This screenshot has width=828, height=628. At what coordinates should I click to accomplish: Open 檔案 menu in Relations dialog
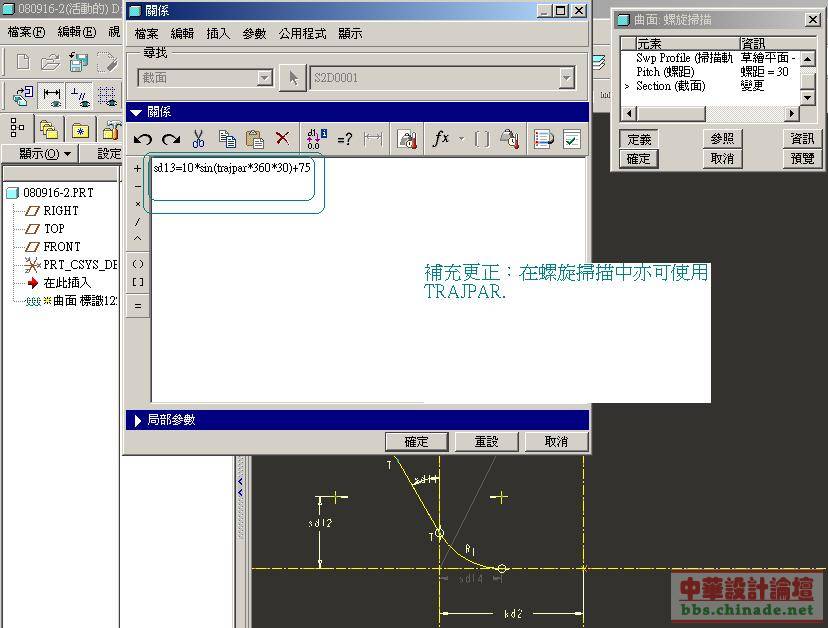pos(146,34)
